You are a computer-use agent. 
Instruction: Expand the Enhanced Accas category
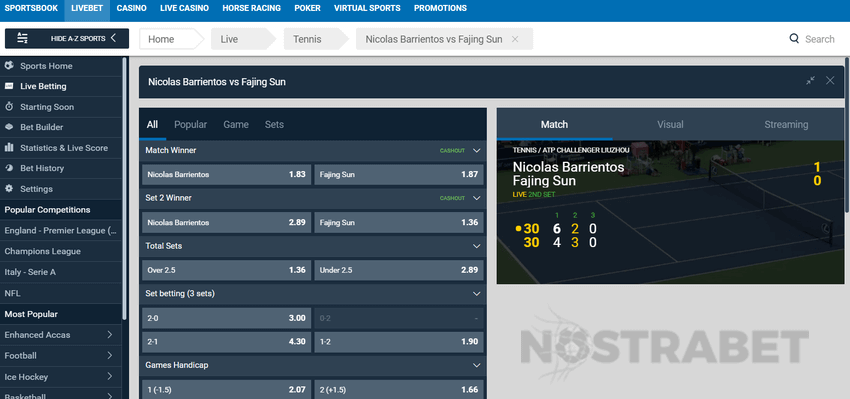[x=110, y=335]
